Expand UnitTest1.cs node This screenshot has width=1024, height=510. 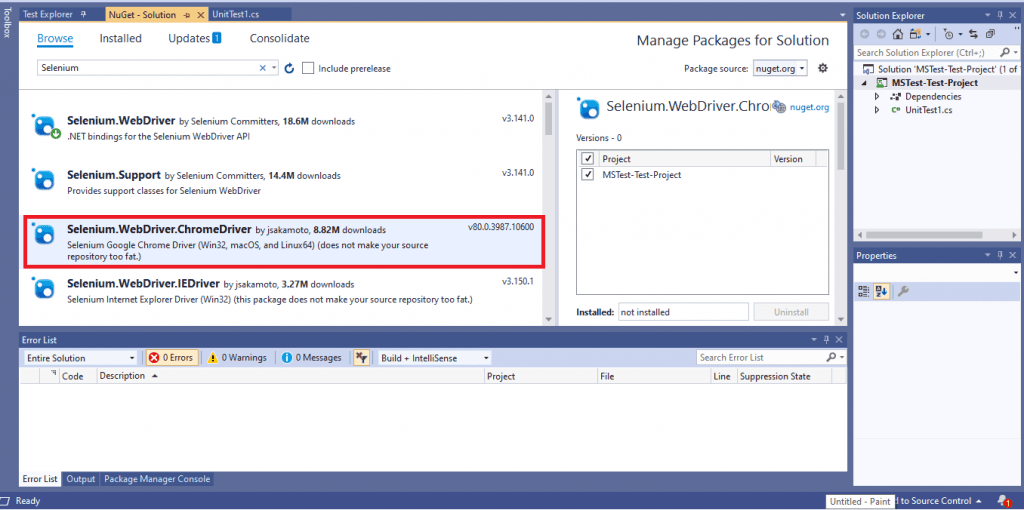tap(877, 110)
